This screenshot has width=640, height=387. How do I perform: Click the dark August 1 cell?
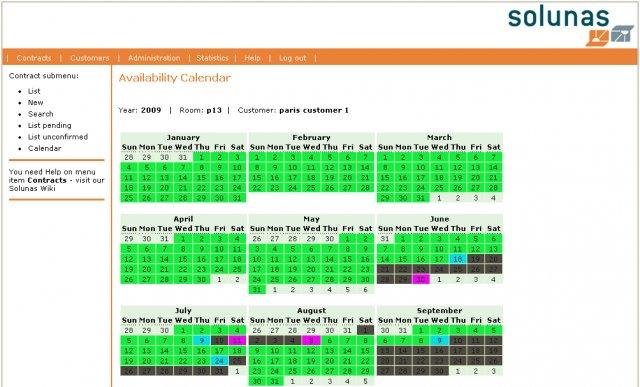point(365,330)
